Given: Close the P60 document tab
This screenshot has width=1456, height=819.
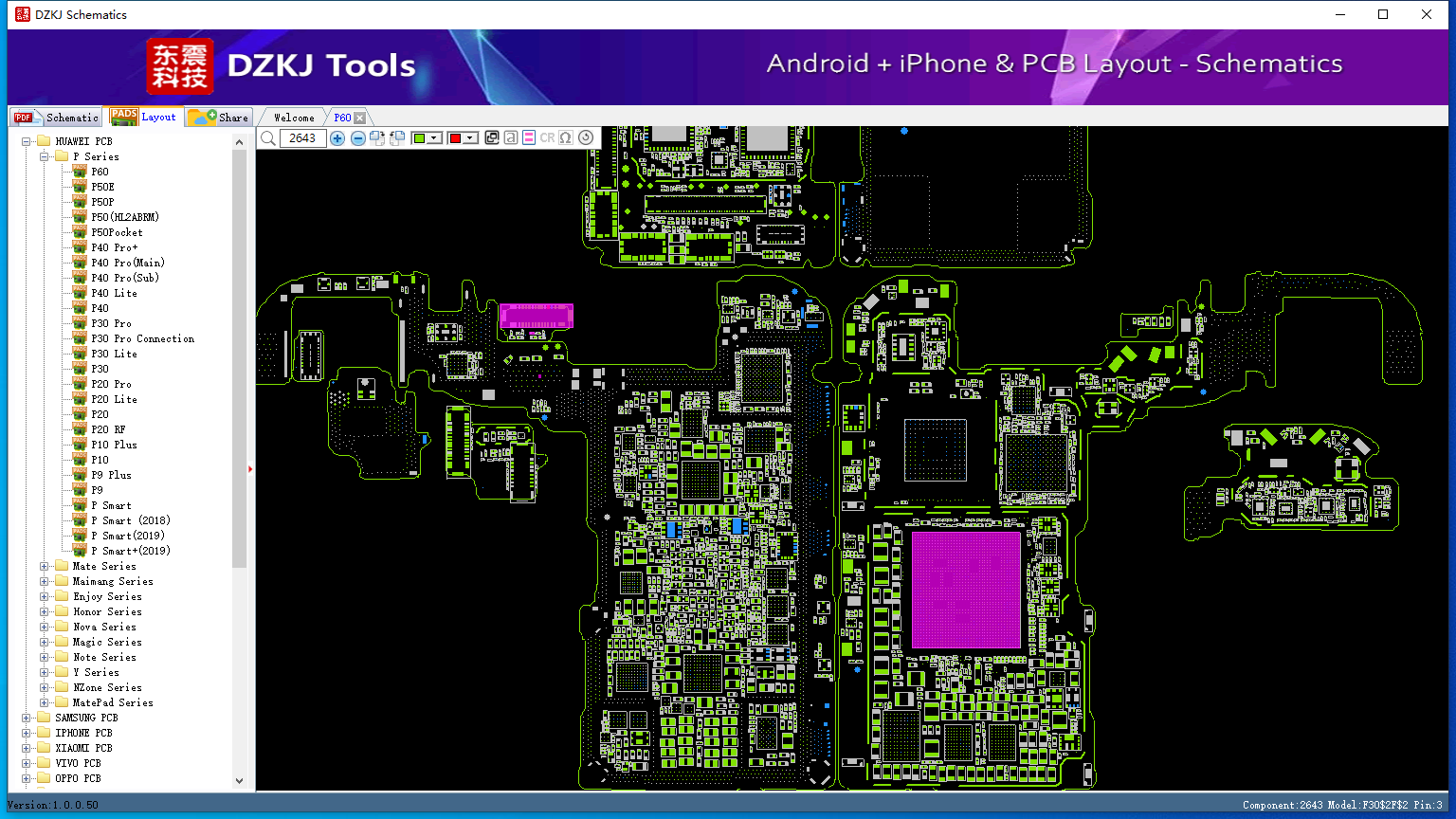Looking at the screenshot, I should 359,118.
